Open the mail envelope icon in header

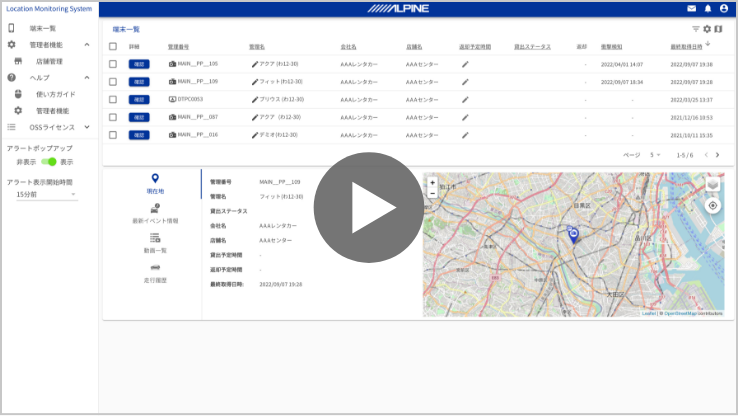point(692,8)
